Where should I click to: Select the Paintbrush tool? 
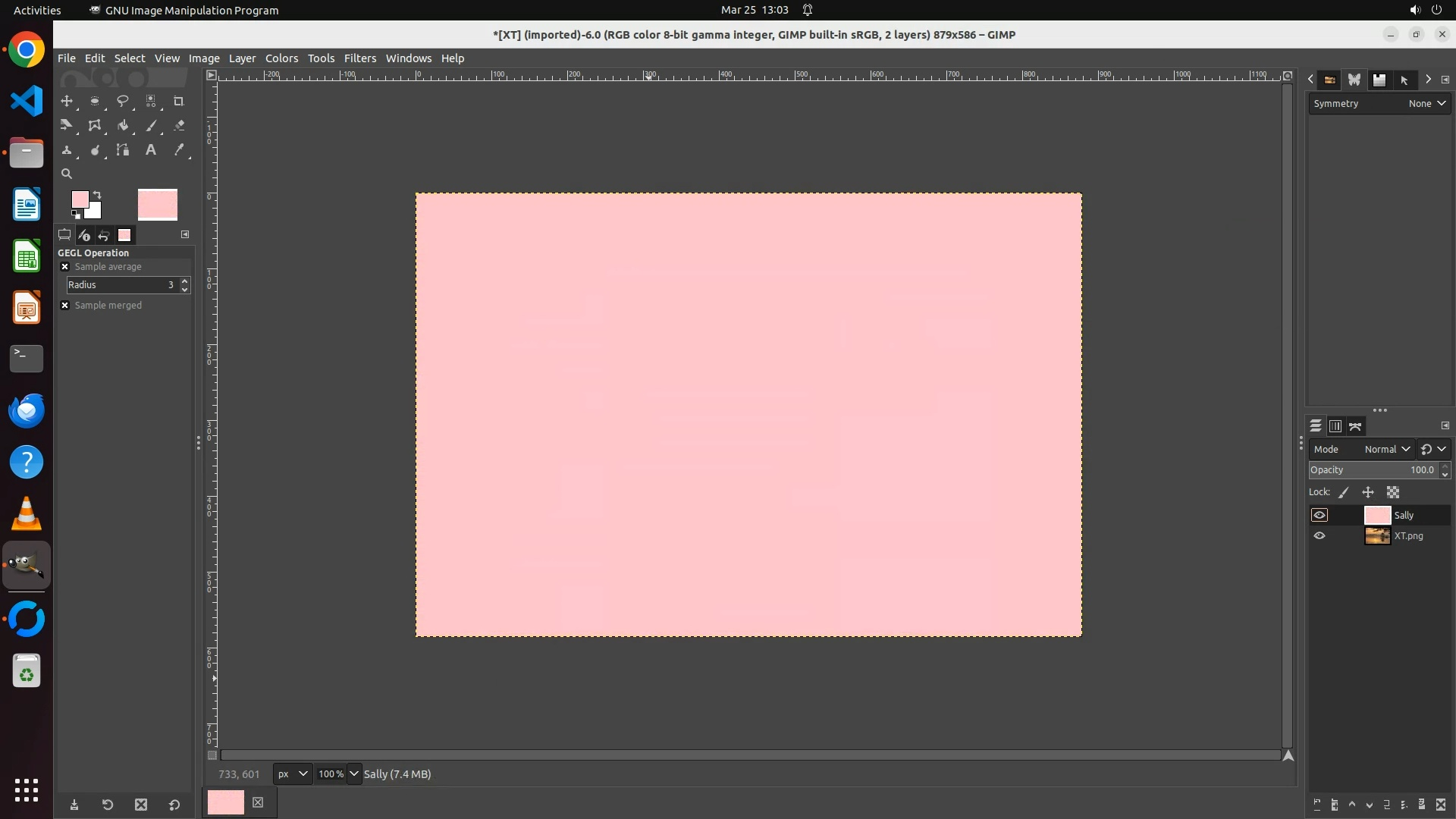coord(151,126)
